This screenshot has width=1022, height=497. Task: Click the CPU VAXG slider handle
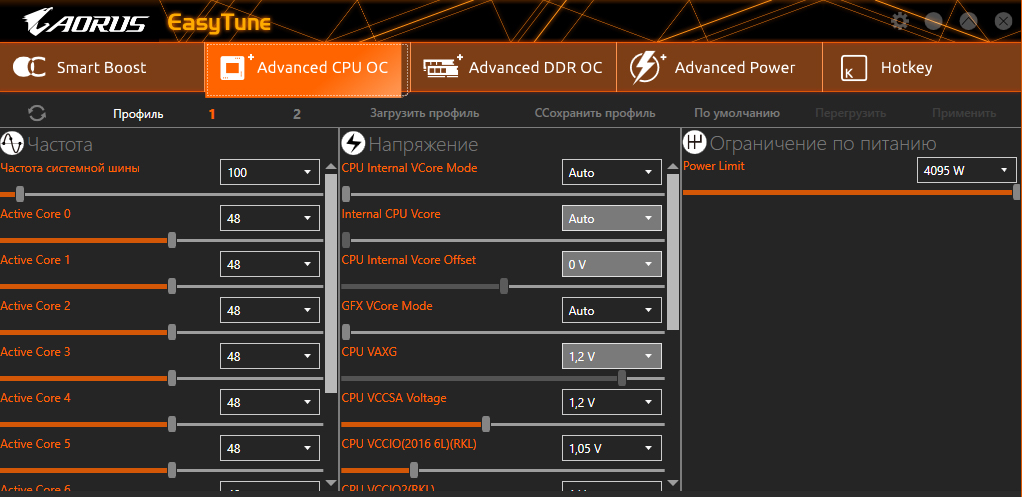coord(622,378)
